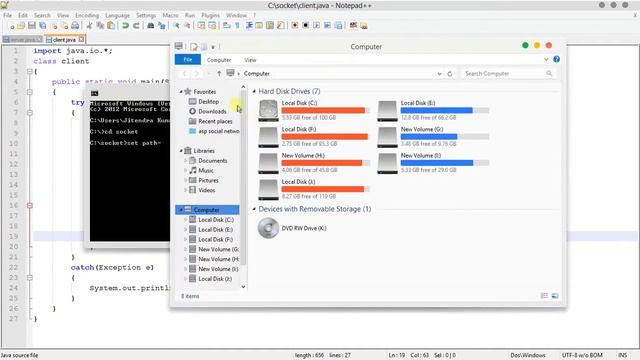This screenshot has height=360, width=640.
Task: Click navigation pane scrollbar down arrow
Action: (x=243, y=287)
